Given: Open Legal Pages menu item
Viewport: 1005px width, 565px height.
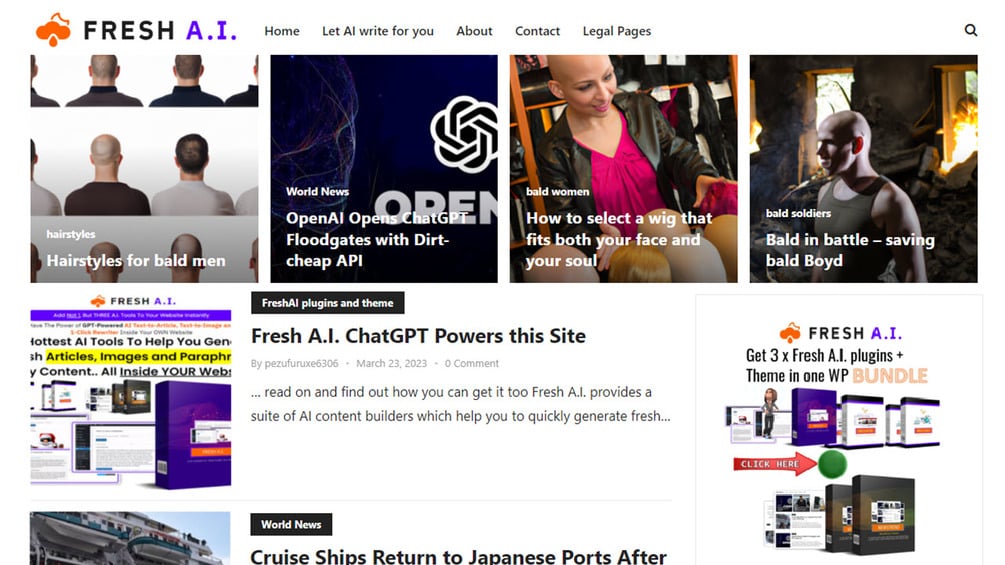Looking at the screenshot, I should pyautogui.click(x=617, y=31).
